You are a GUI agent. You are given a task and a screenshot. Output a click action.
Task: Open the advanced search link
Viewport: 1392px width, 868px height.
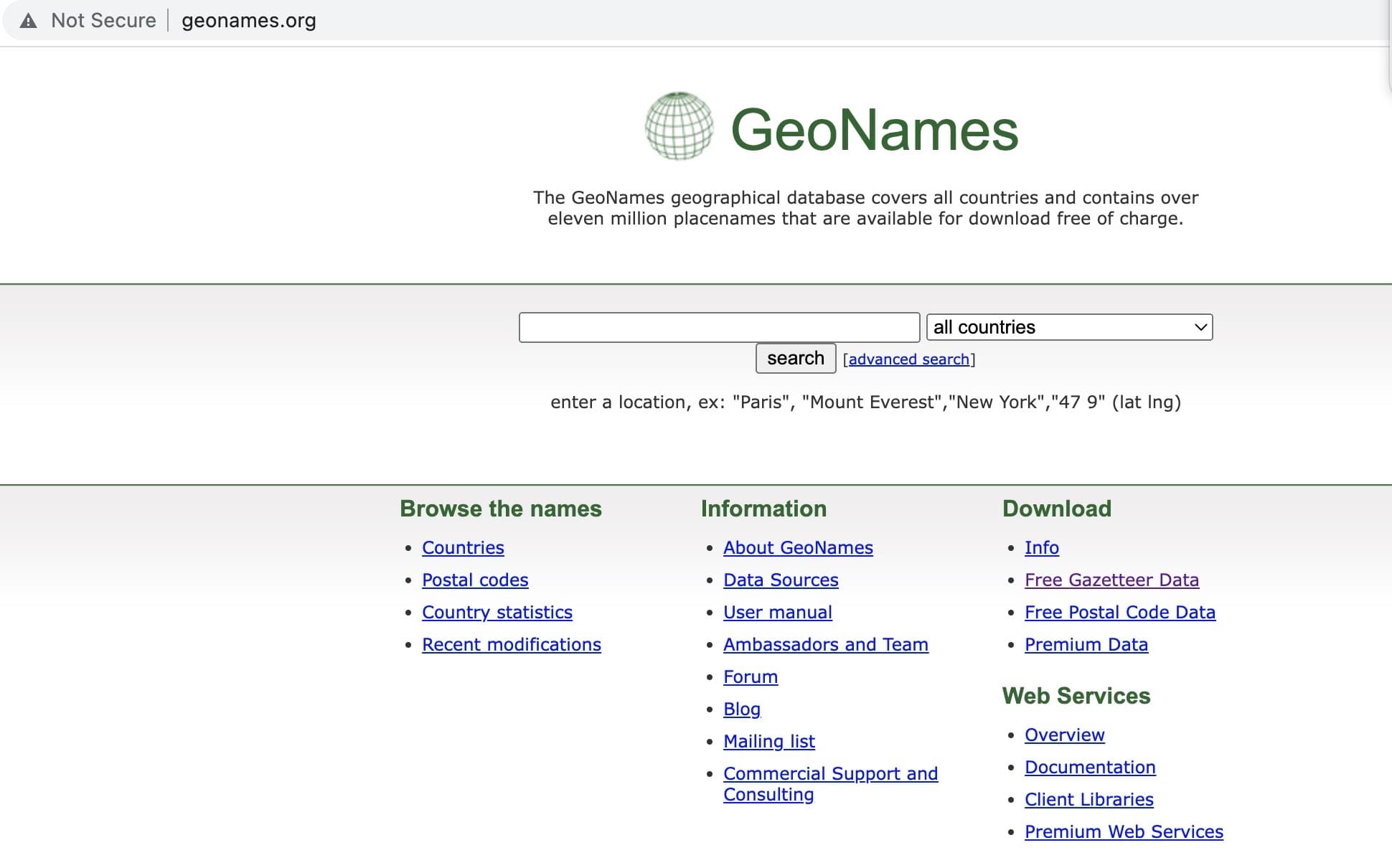[x=908, y=359]
